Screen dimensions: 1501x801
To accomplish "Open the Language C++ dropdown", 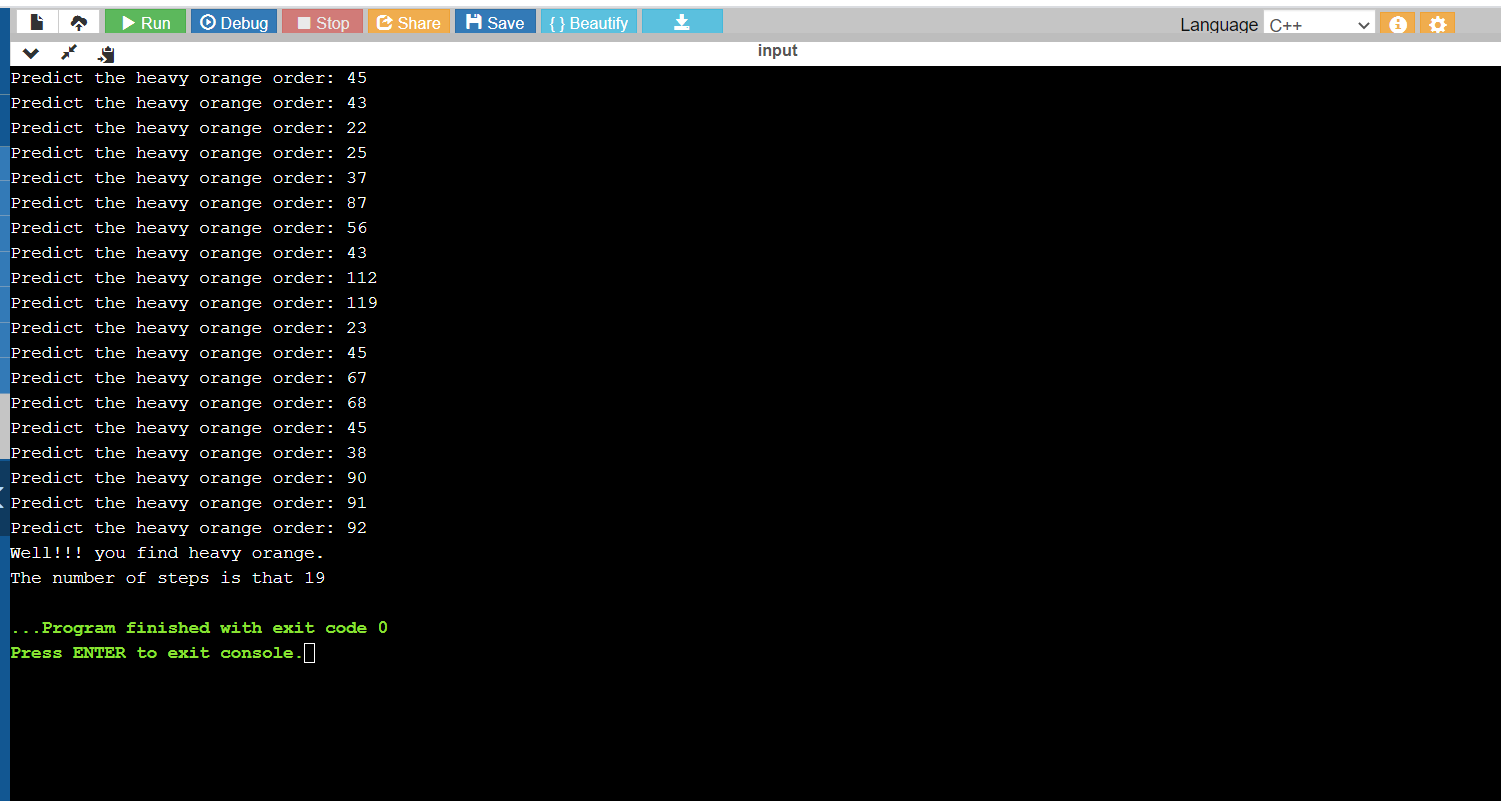I will point(1319,25).
